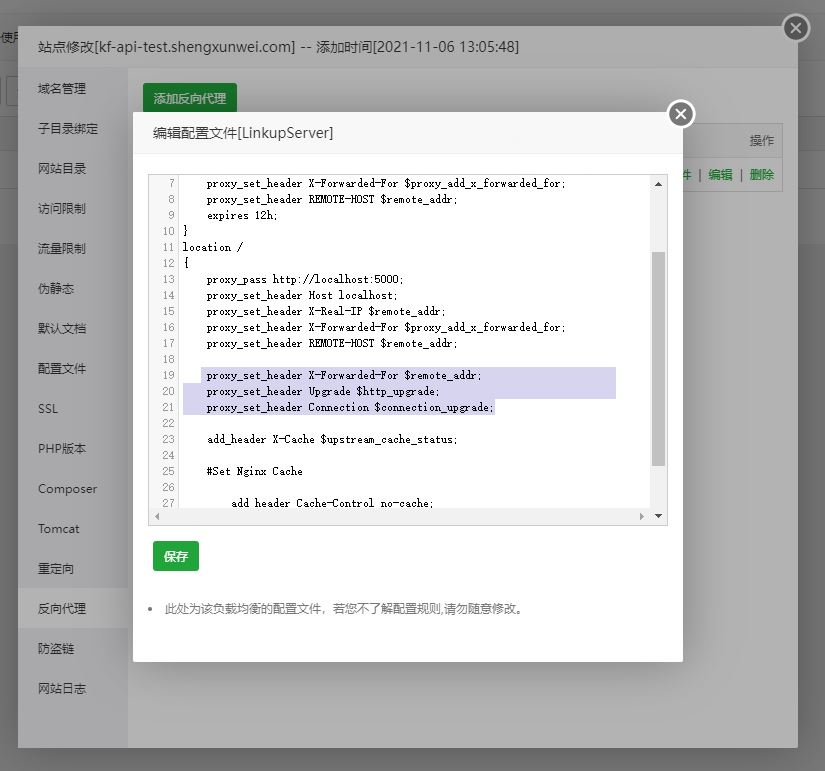
Task: Switch to PHP版本 (PHP Version) section
Action: (62, 448)
